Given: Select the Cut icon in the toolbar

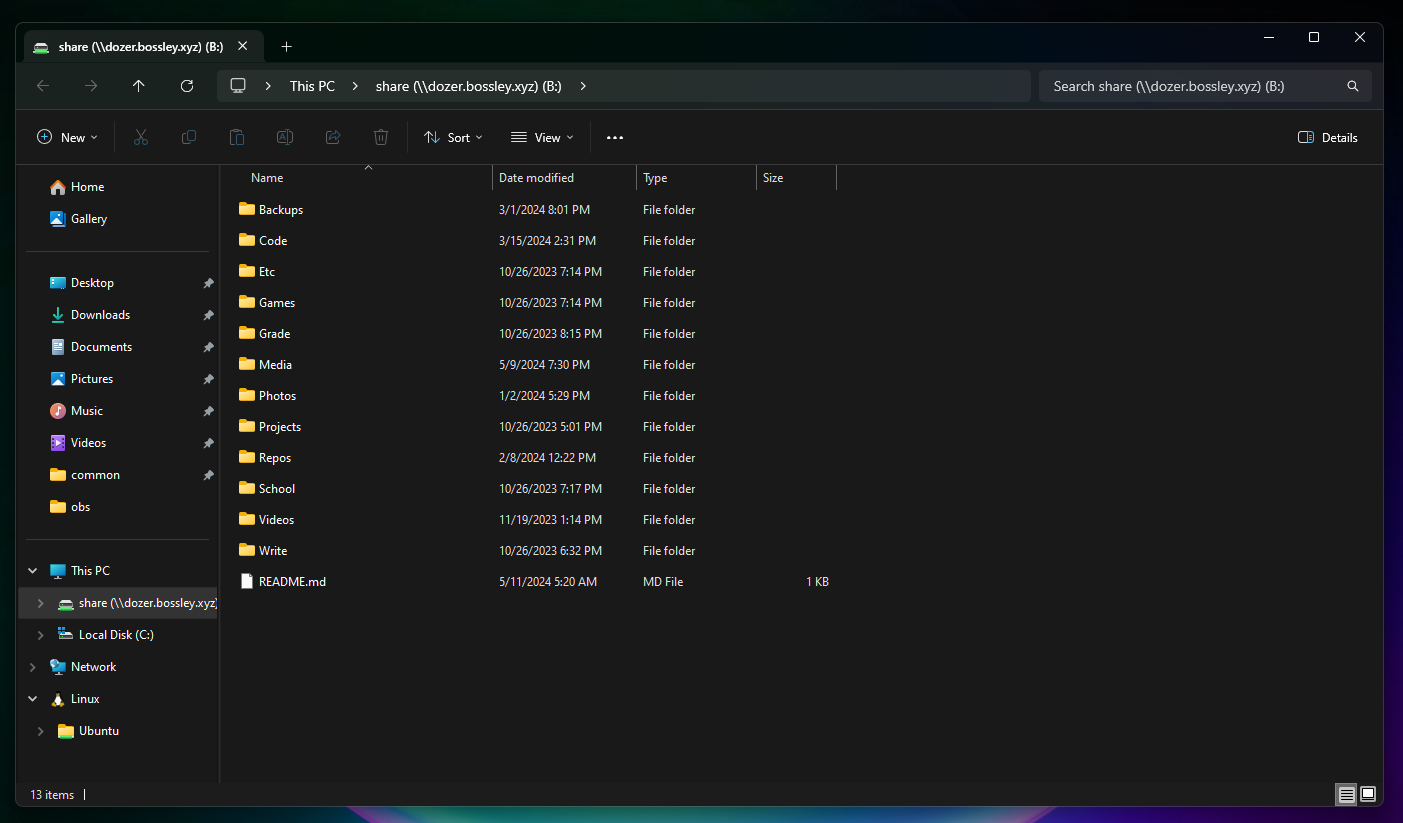Looking at the screenshot, I should [x=140, y=137].
